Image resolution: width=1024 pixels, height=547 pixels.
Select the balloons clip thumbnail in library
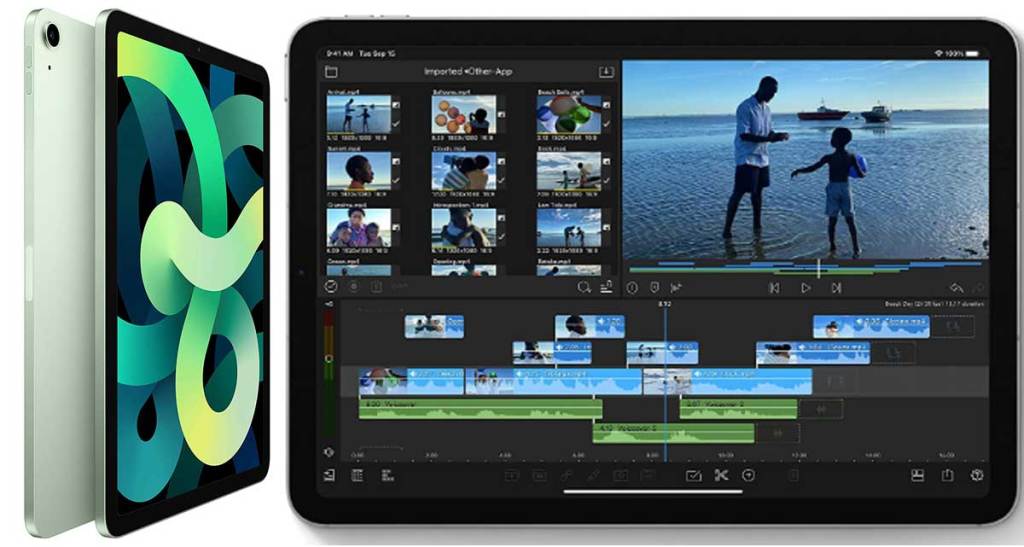(463, 115)
